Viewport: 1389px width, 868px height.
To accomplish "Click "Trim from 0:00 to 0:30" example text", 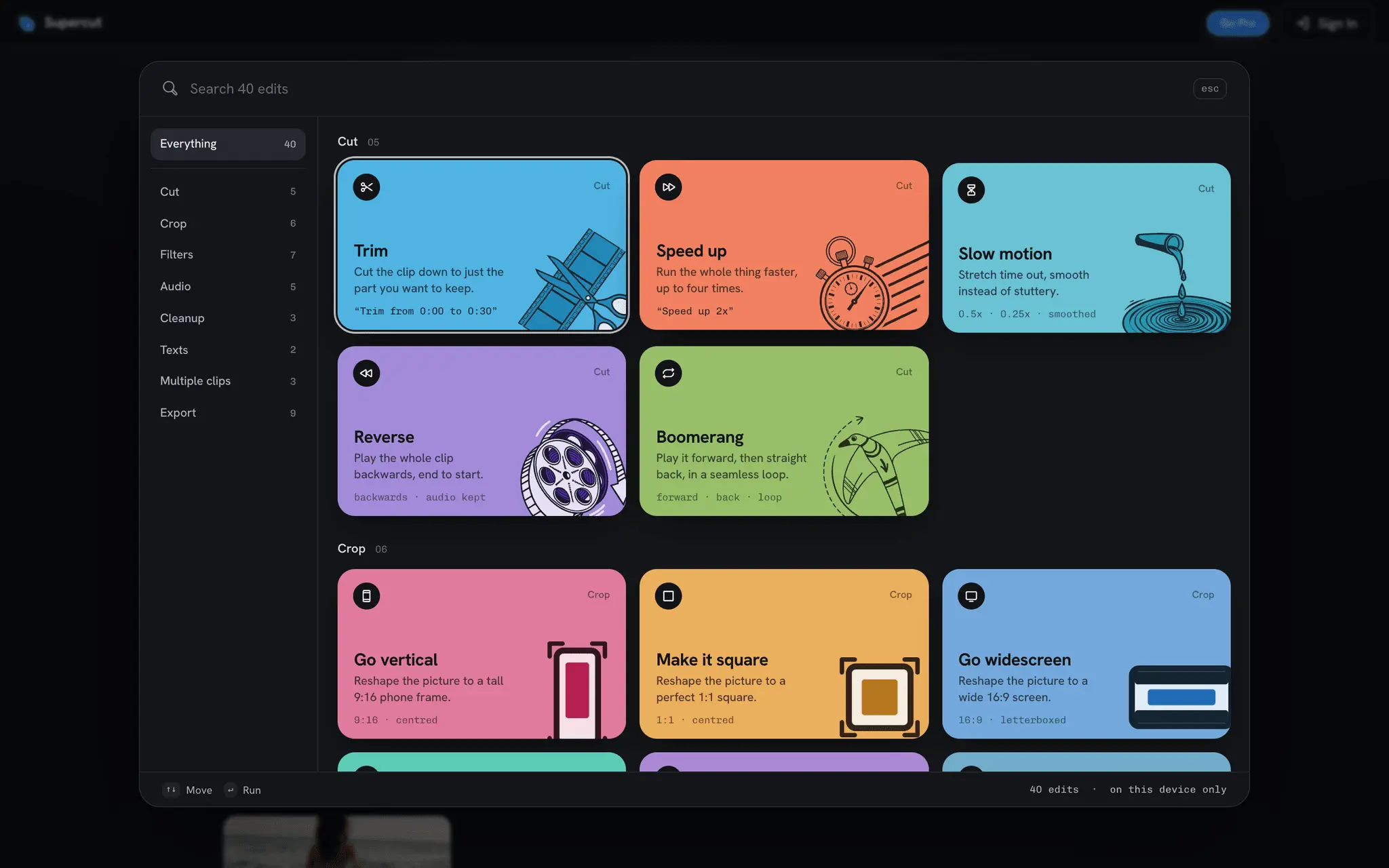I will pos(425,311).
